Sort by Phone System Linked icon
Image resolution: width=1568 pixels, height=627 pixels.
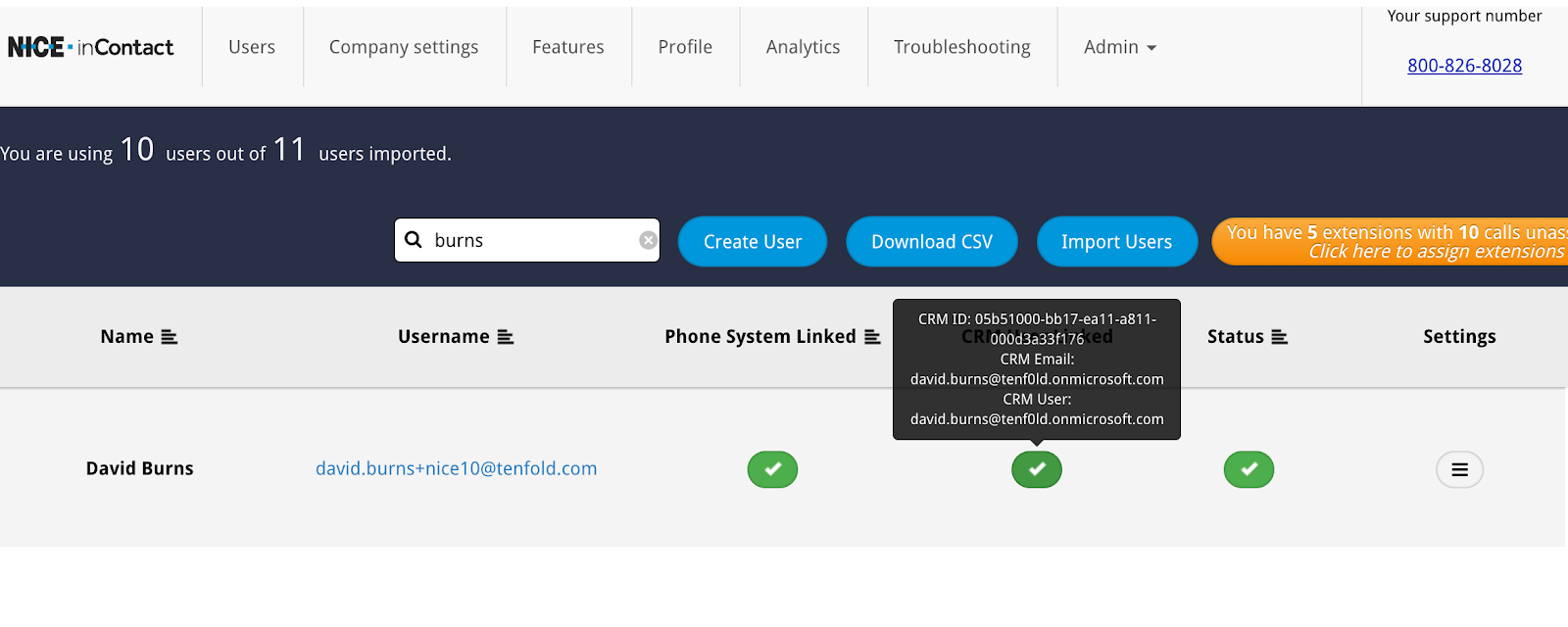(872, 337)
